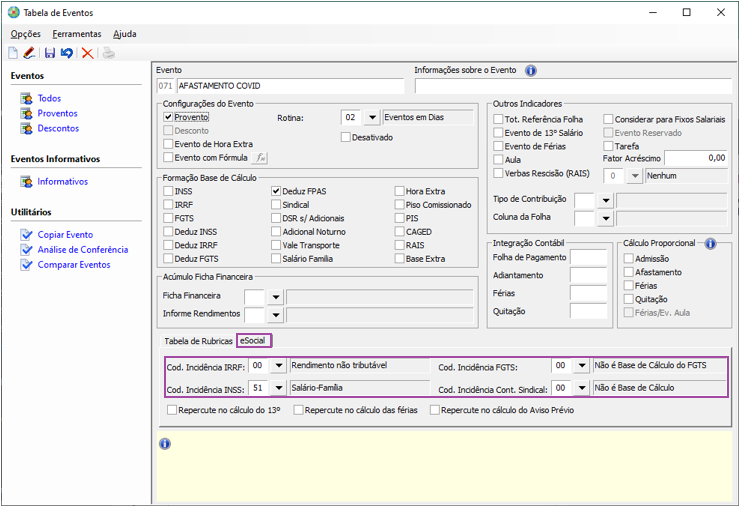The height and width of the screenshot is (508, 741).
Task: Open the Coluna da Folha dropdown
Action: click(x=605, y=218)
